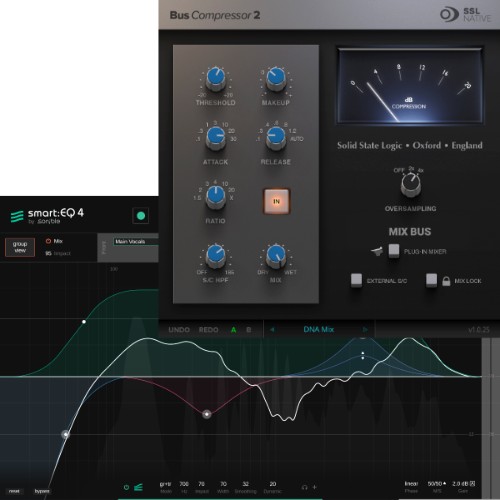Image resolution: width=500 pixels, height=500 pixels.
Task: Open group view in smart:EQ
Action: pos(20,247)
